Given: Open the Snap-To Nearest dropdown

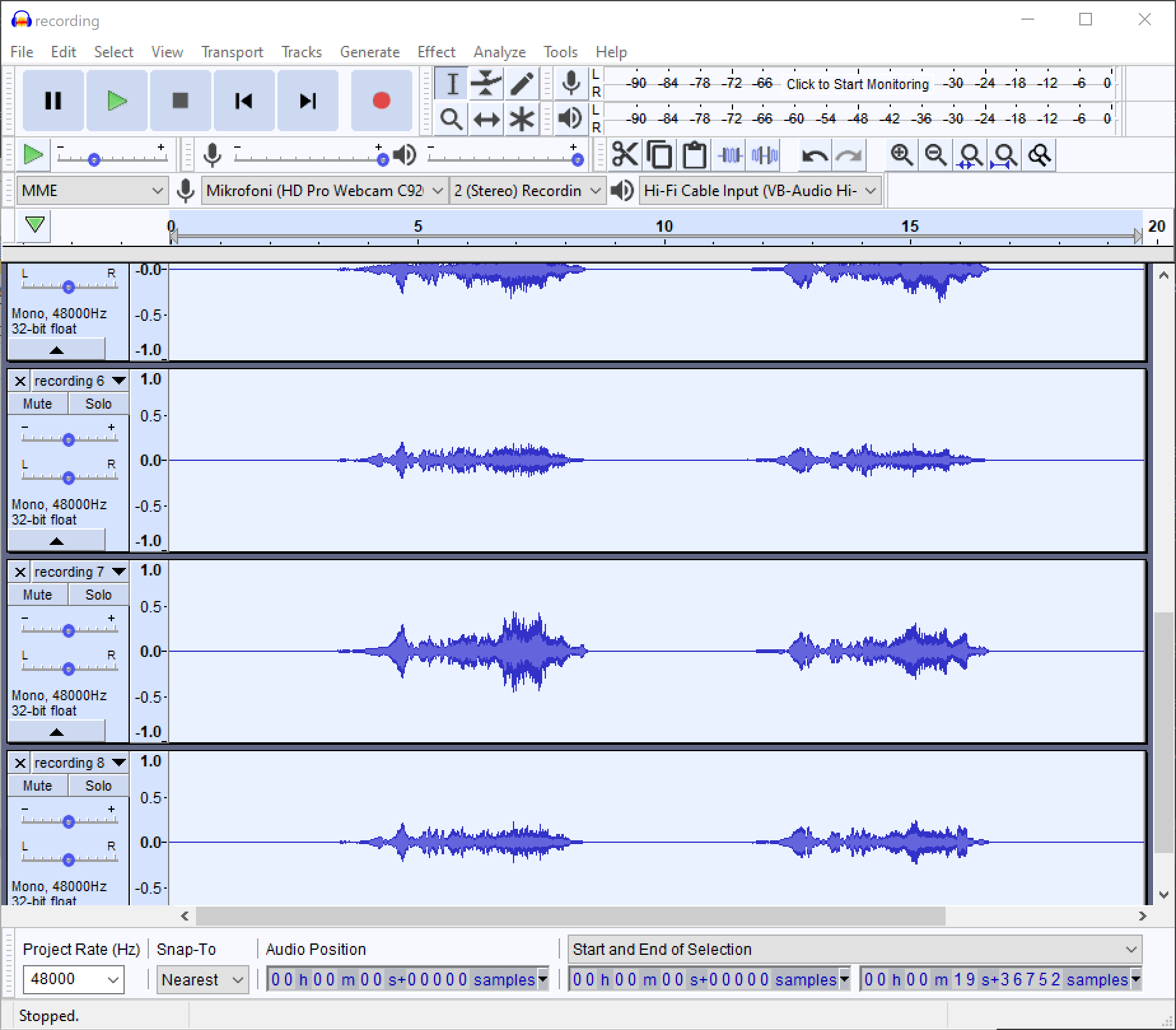Looking at the screenshot, I should pyautogui.click(x=202, y=979).
